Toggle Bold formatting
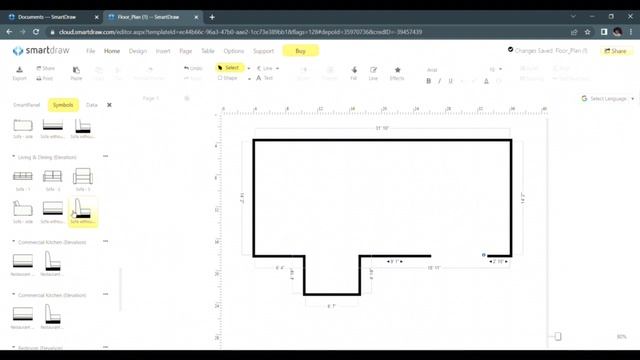 pyautogui.click(x=428, y=81)
